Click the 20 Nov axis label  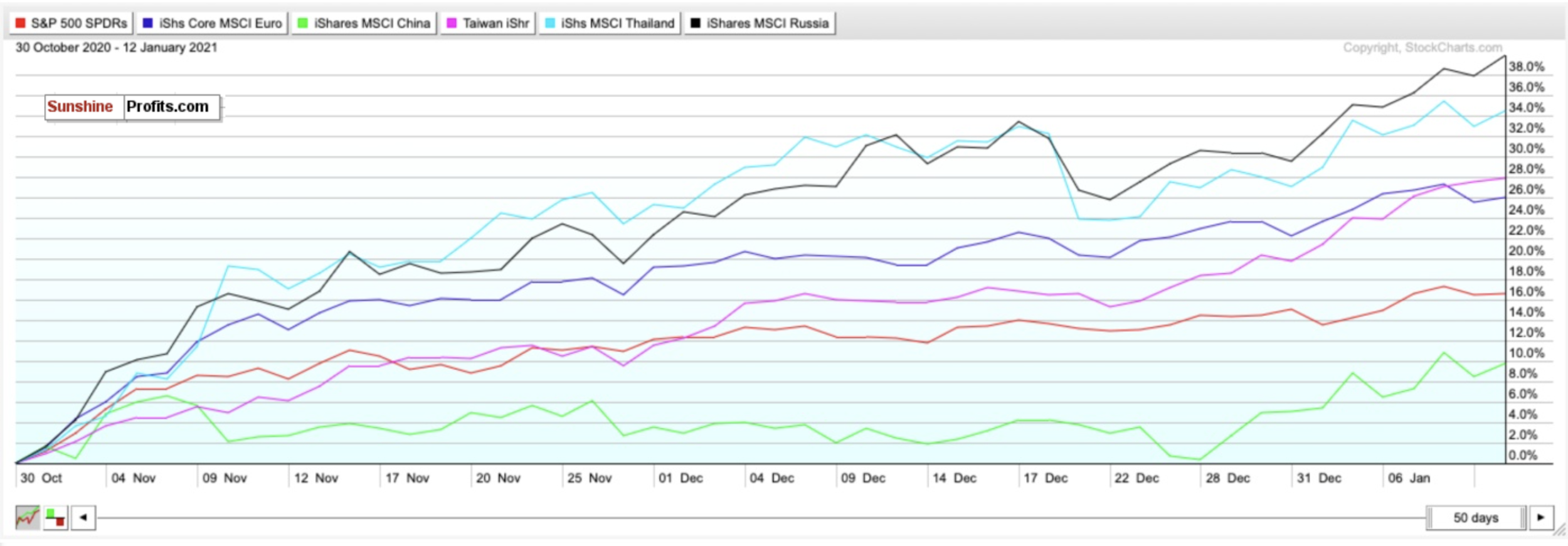point(498,478)
